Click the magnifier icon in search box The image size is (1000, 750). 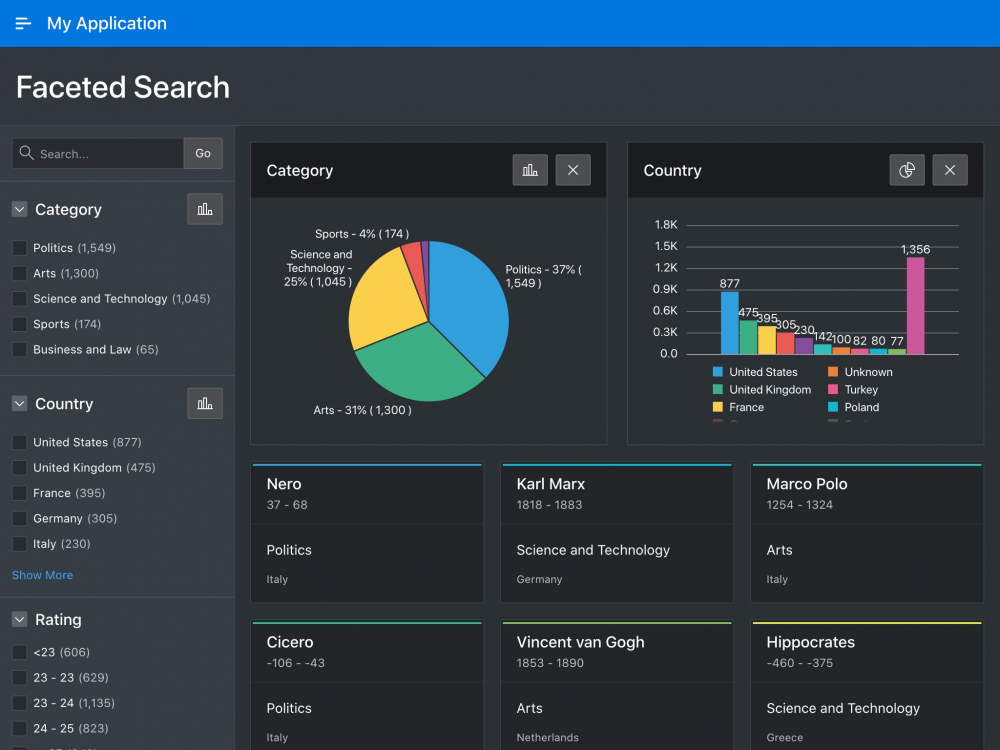[27, 154]
